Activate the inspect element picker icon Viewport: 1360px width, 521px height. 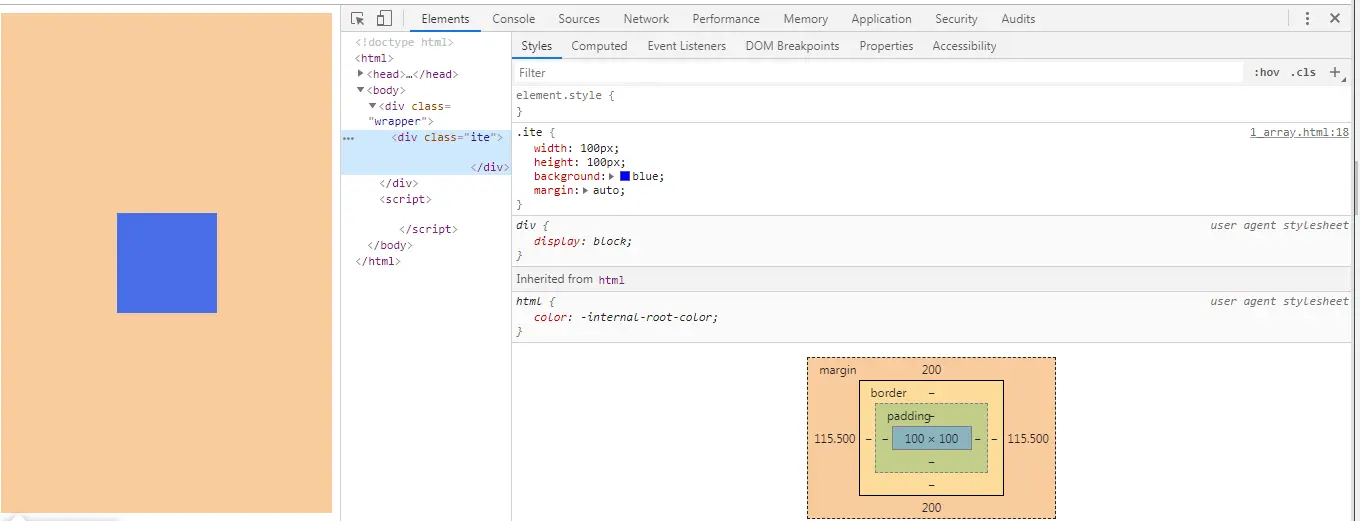coord(358,18)
